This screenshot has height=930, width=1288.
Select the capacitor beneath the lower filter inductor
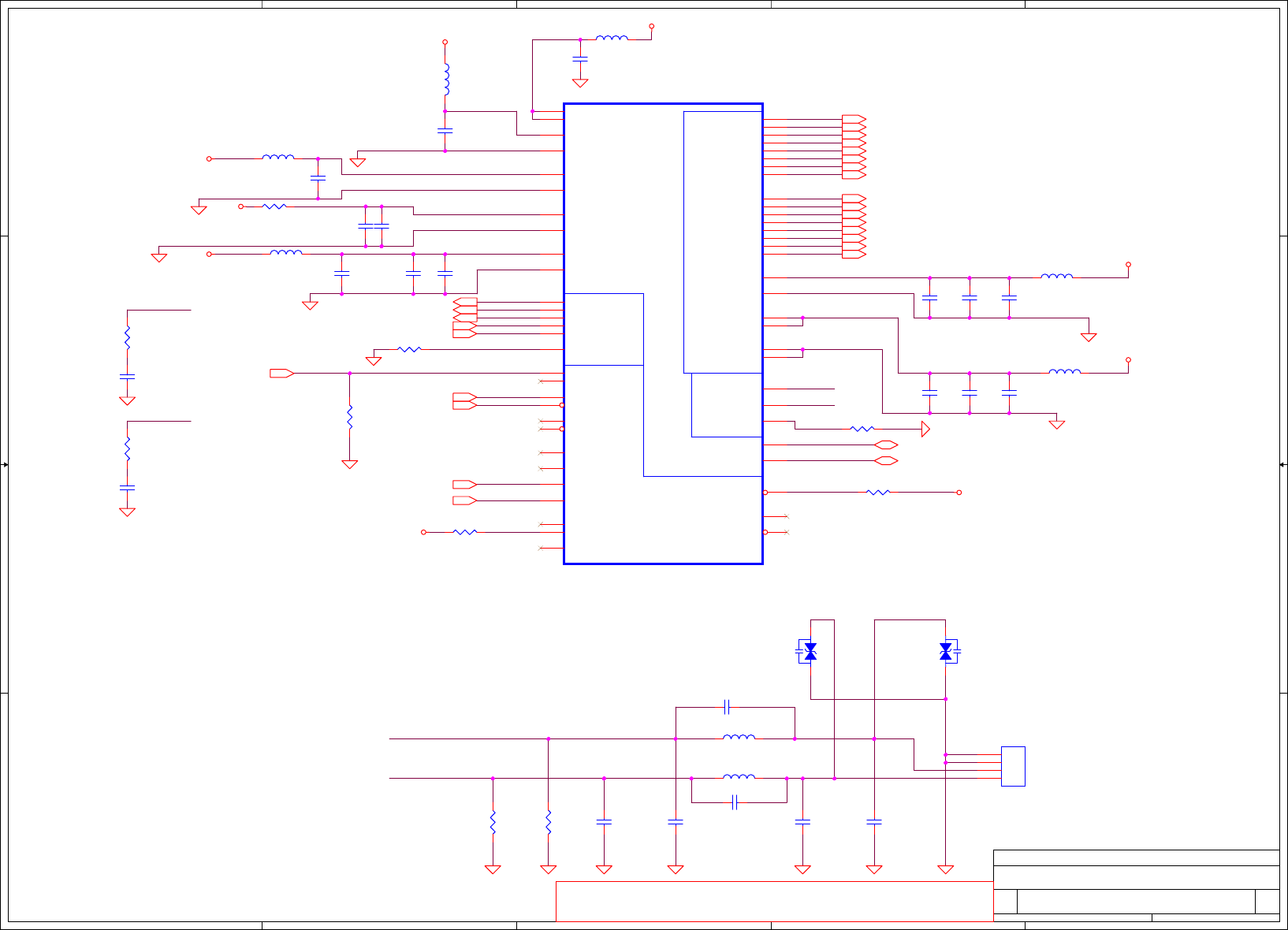735,802
